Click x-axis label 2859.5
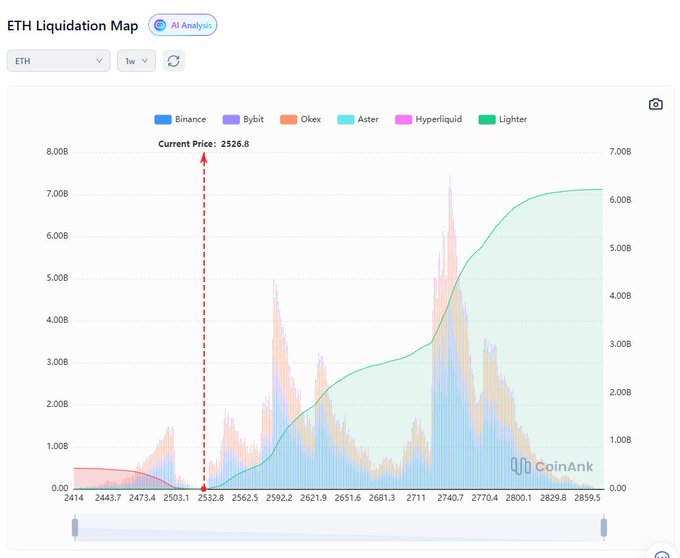The width and height of the screenshot is (680, 558). [587, 498]
